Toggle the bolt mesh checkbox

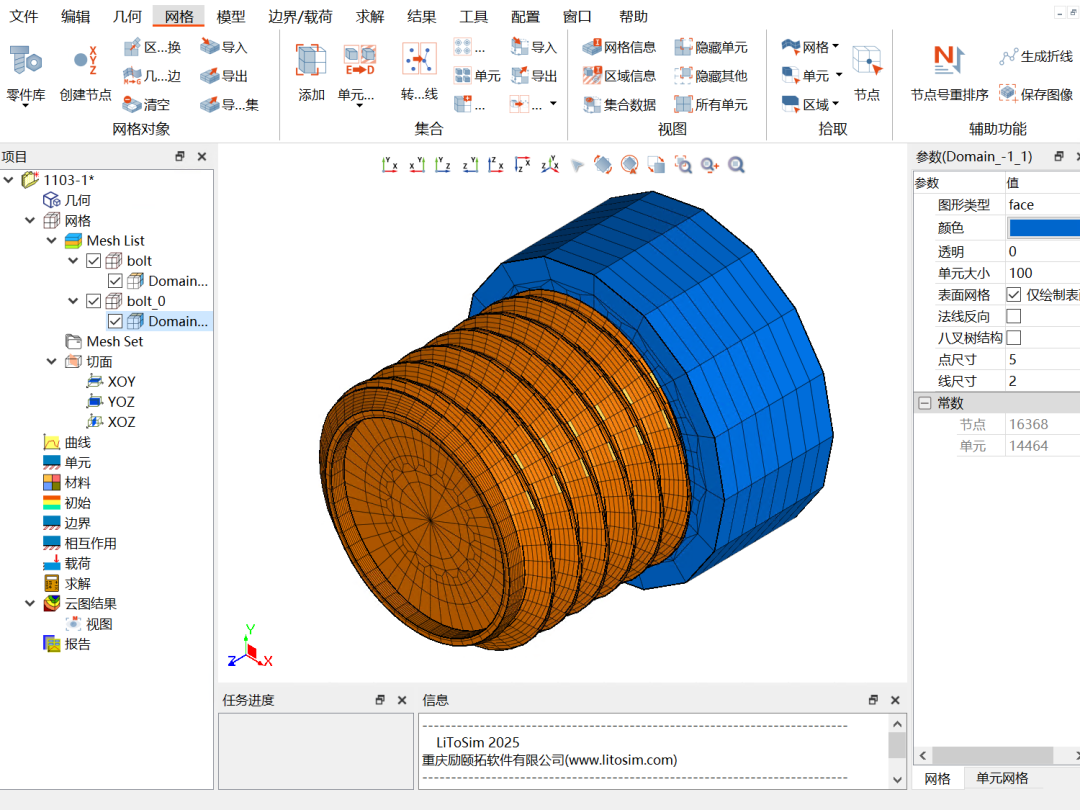tap(94, 261)
